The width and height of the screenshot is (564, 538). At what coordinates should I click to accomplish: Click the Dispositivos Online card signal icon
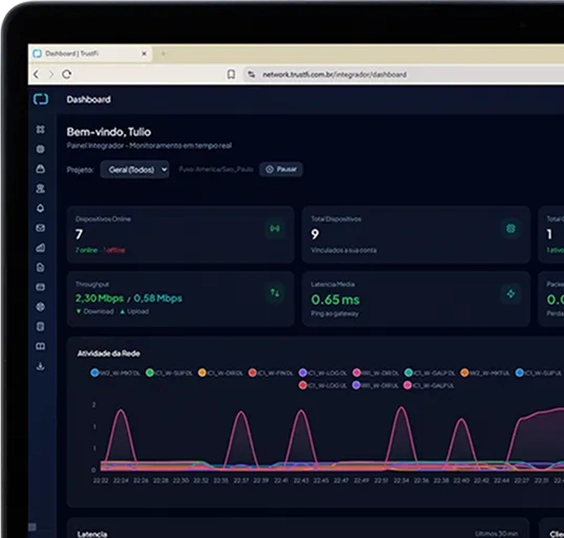(275, 228)
